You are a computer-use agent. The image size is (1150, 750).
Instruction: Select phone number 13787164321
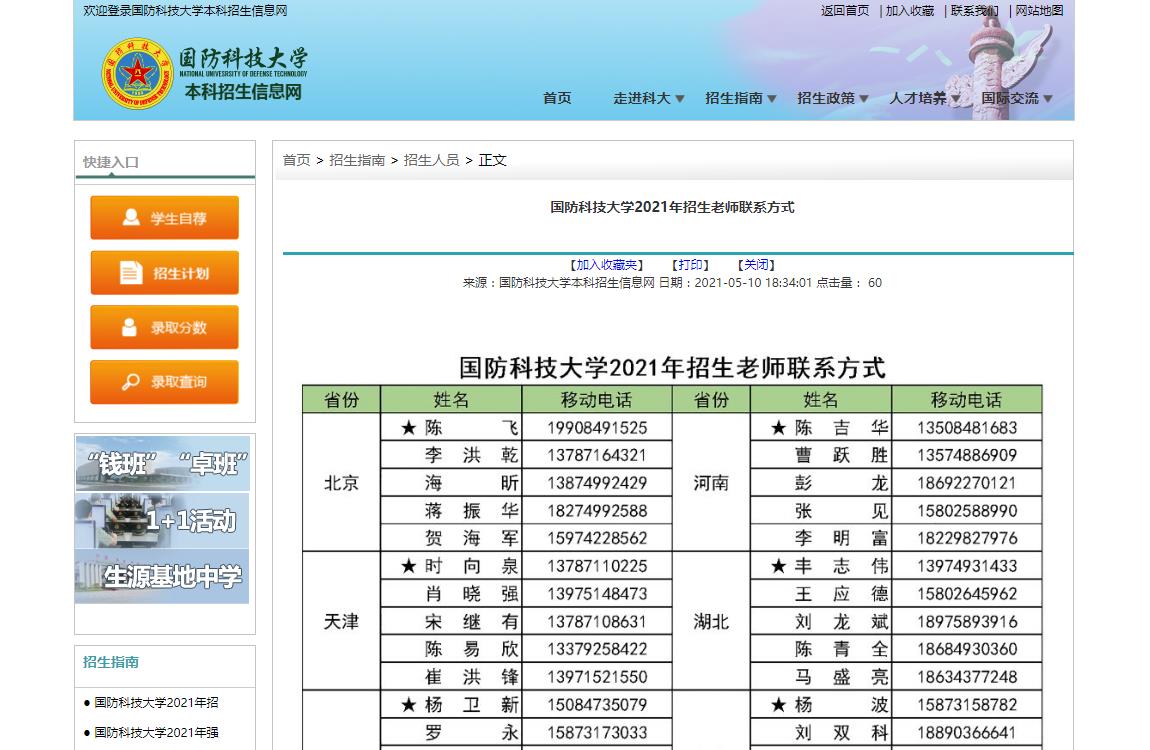(x=597, y=455)
